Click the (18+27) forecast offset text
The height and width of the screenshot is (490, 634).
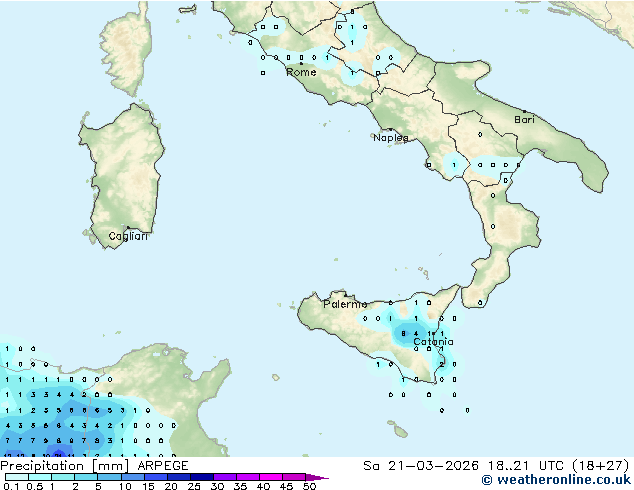600,466
